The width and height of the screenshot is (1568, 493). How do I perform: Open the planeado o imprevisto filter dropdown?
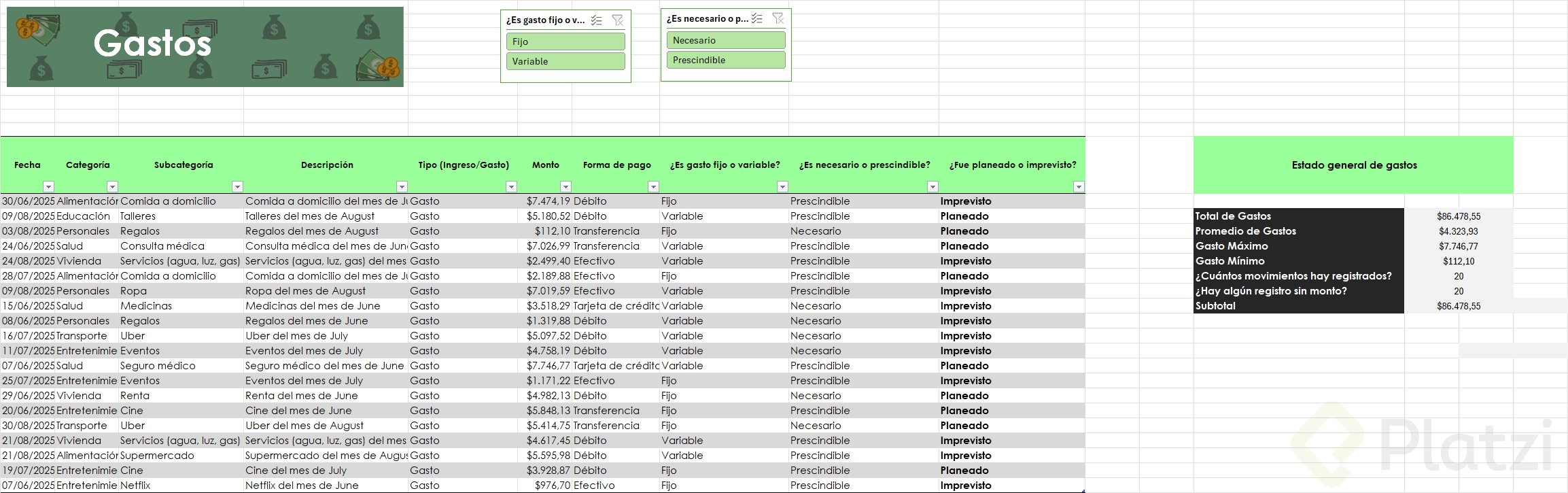1079,186
